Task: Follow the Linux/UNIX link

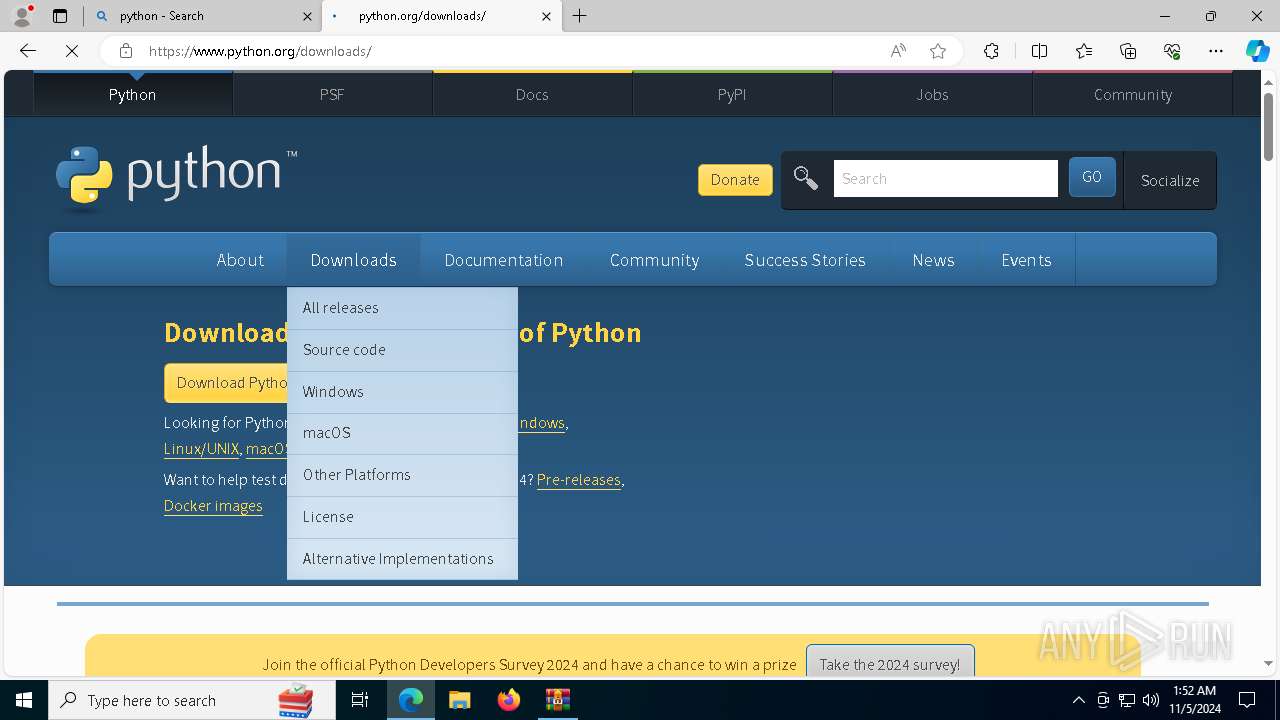Action: point(201,449)
